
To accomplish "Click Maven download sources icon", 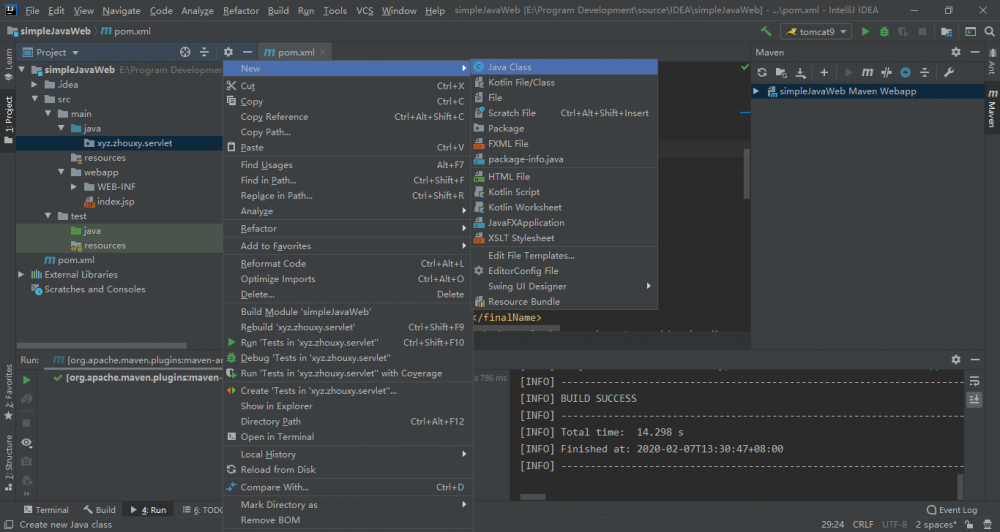I will pos(801,73).
